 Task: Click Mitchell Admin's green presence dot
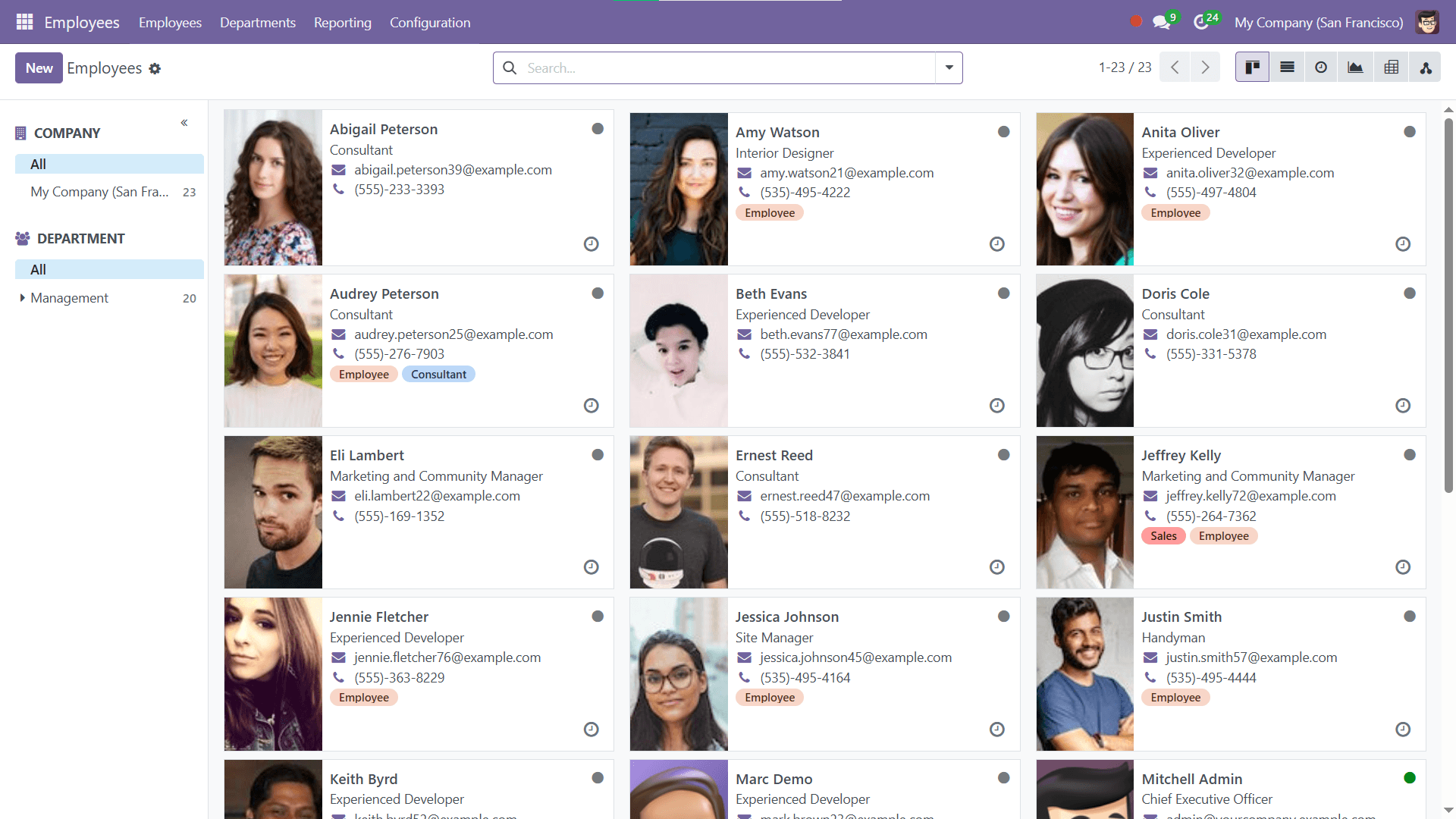click(x=1409, y=777)
